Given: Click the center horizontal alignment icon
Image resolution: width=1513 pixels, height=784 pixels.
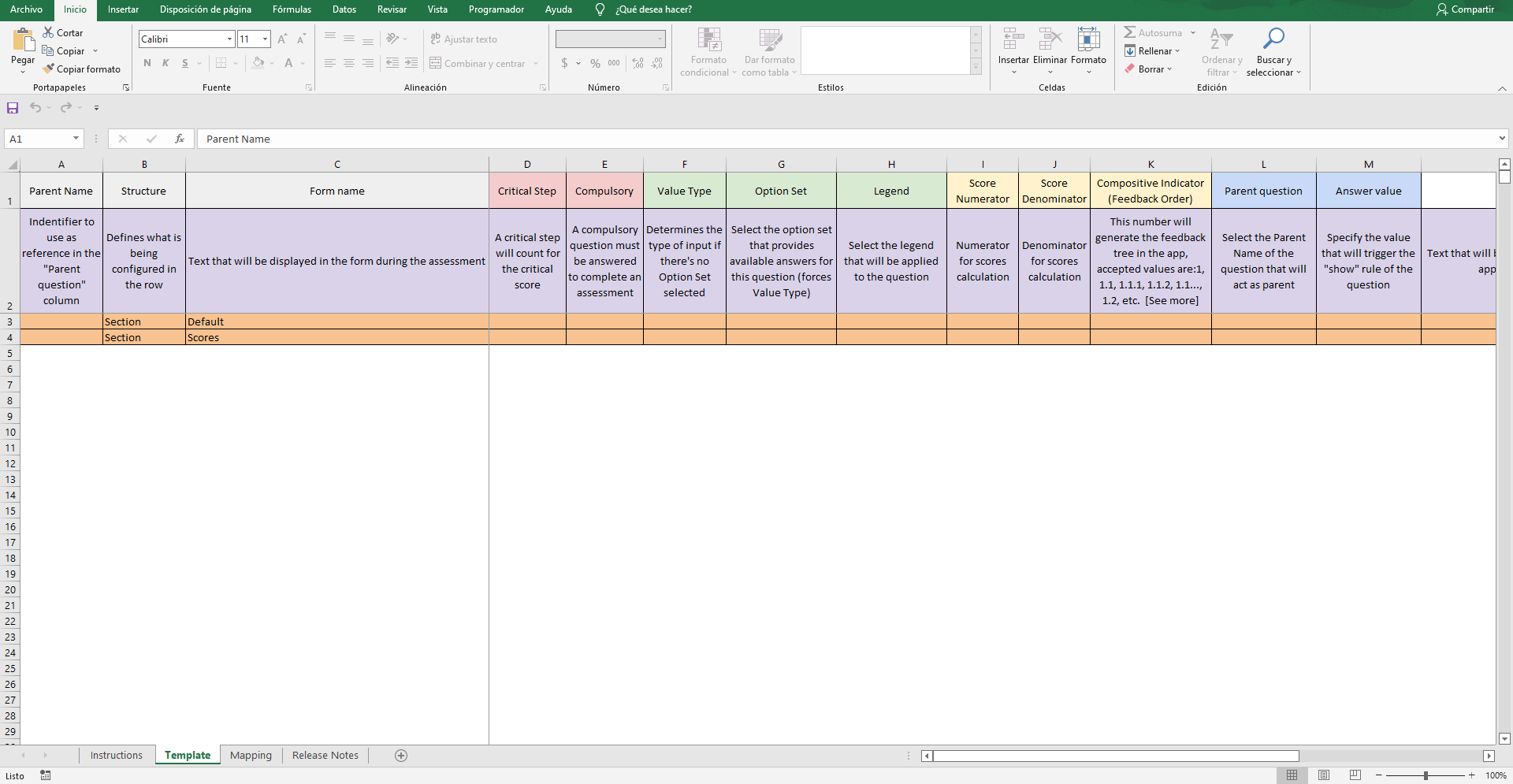Looking at the screenshot, I should (349, 63).
